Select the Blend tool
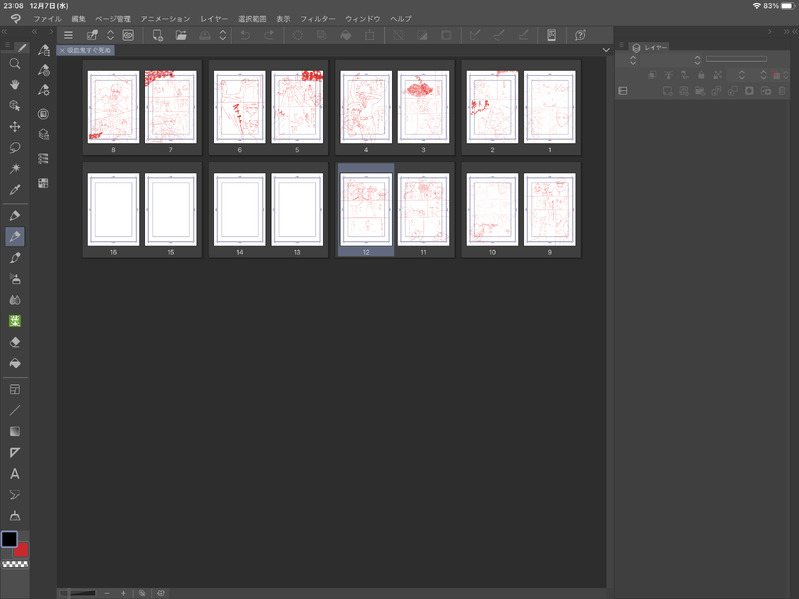Viewport: 799px width, 599px height. pyautogui.click(x=15, y=300)
